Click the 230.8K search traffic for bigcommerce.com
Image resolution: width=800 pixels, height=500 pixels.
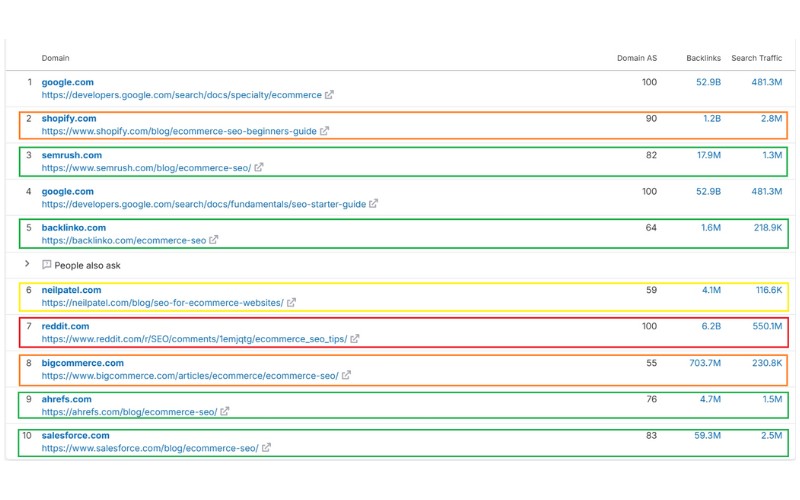tap(767, 363)
